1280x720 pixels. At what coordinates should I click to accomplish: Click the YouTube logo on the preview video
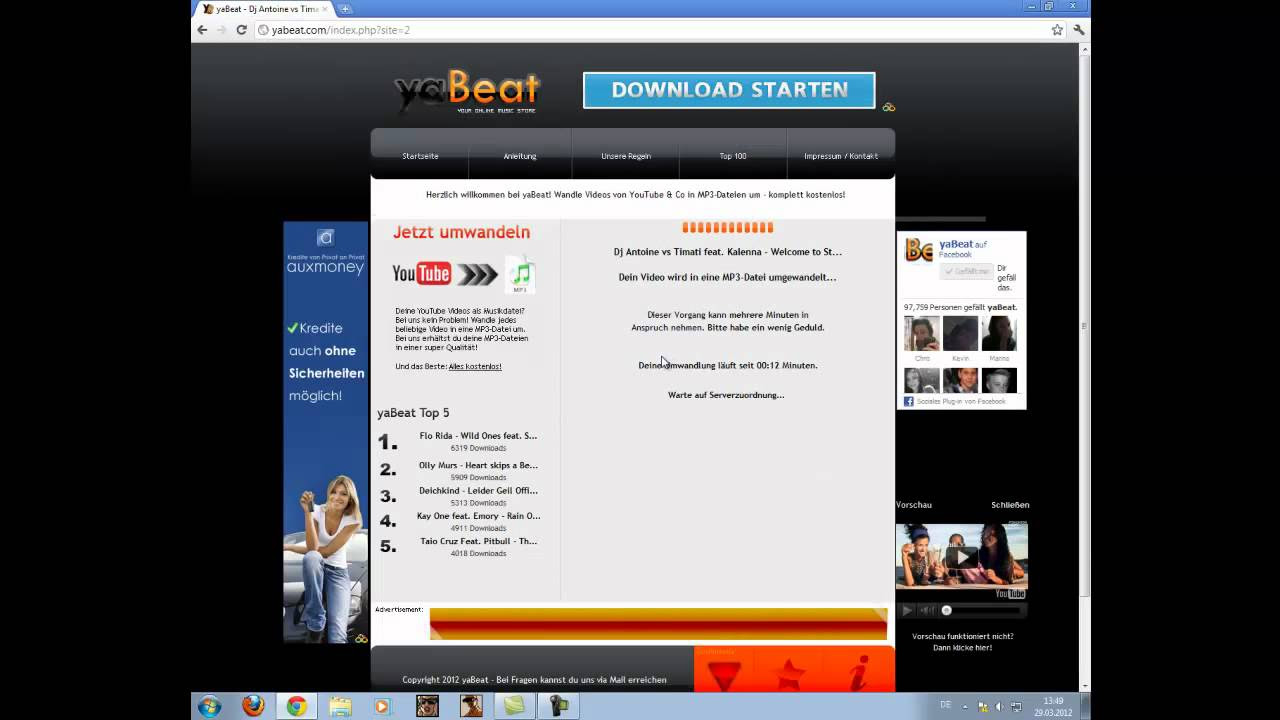(x=1010, y=594)
